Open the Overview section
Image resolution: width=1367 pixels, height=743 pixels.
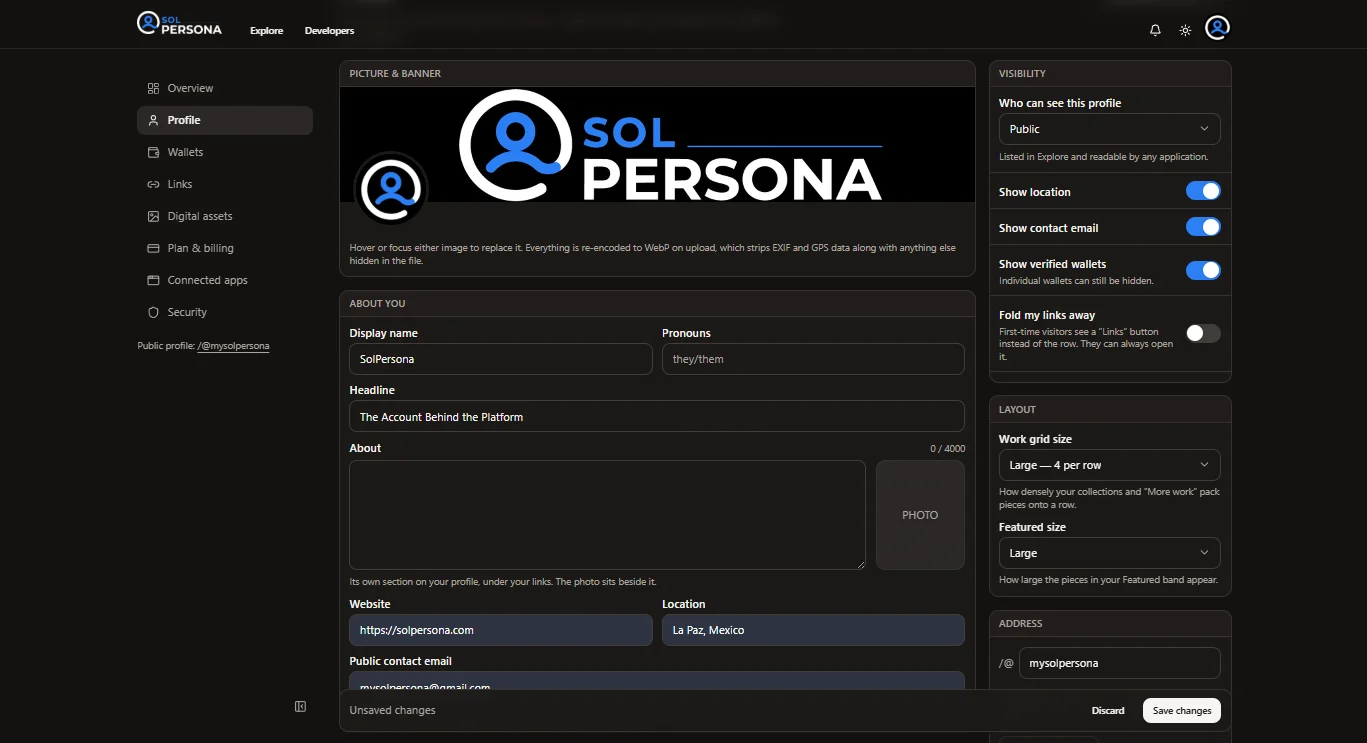[225, 88]
